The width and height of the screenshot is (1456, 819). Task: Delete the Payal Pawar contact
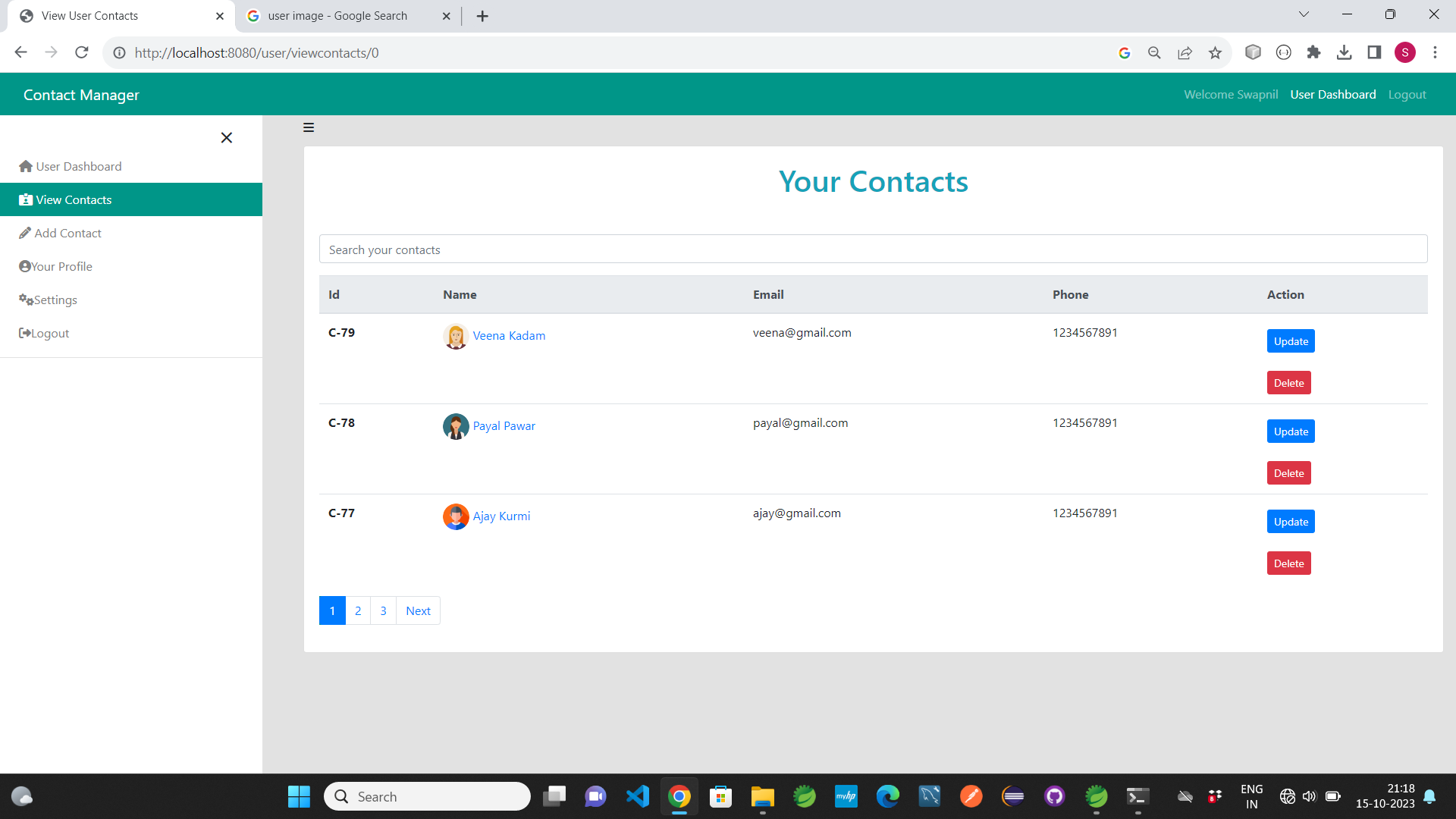click(x=1288, y=473)
